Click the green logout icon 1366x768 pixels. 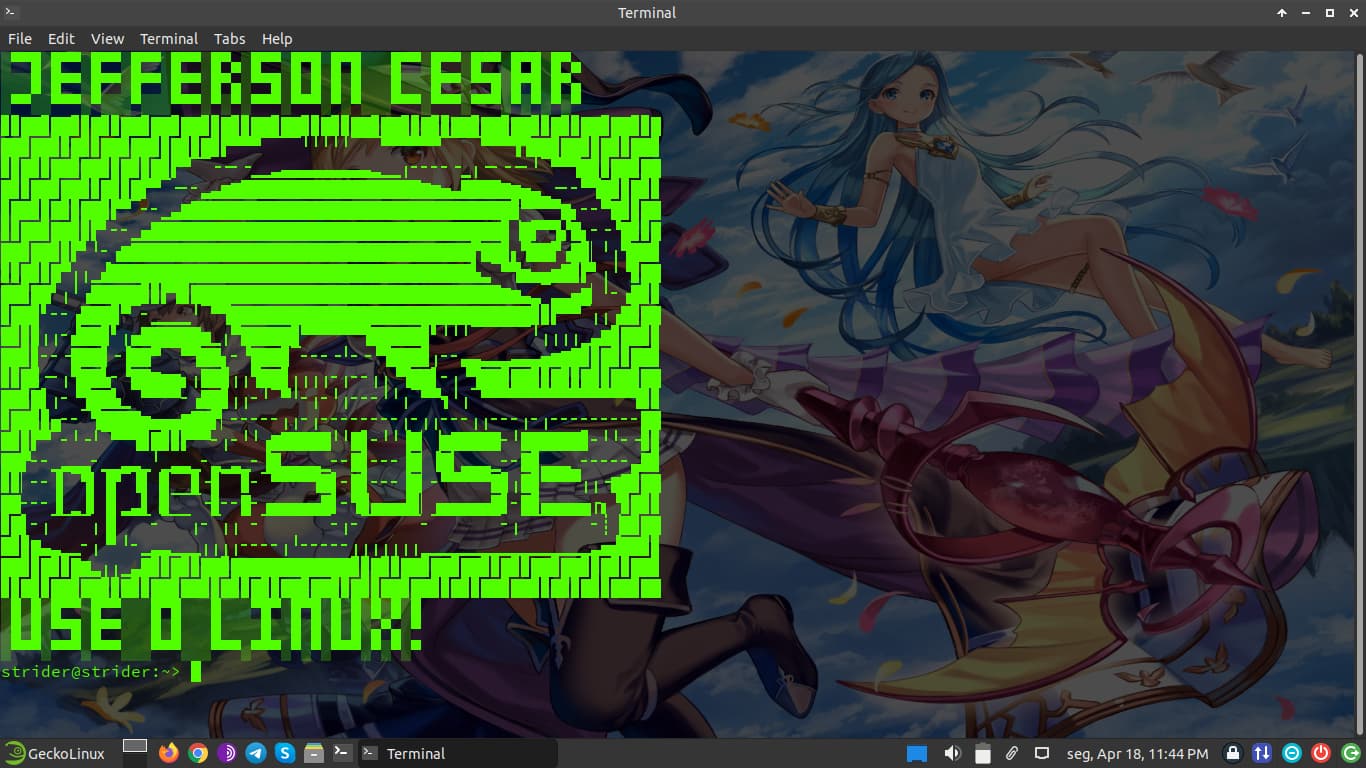(x=1350, y=753)
